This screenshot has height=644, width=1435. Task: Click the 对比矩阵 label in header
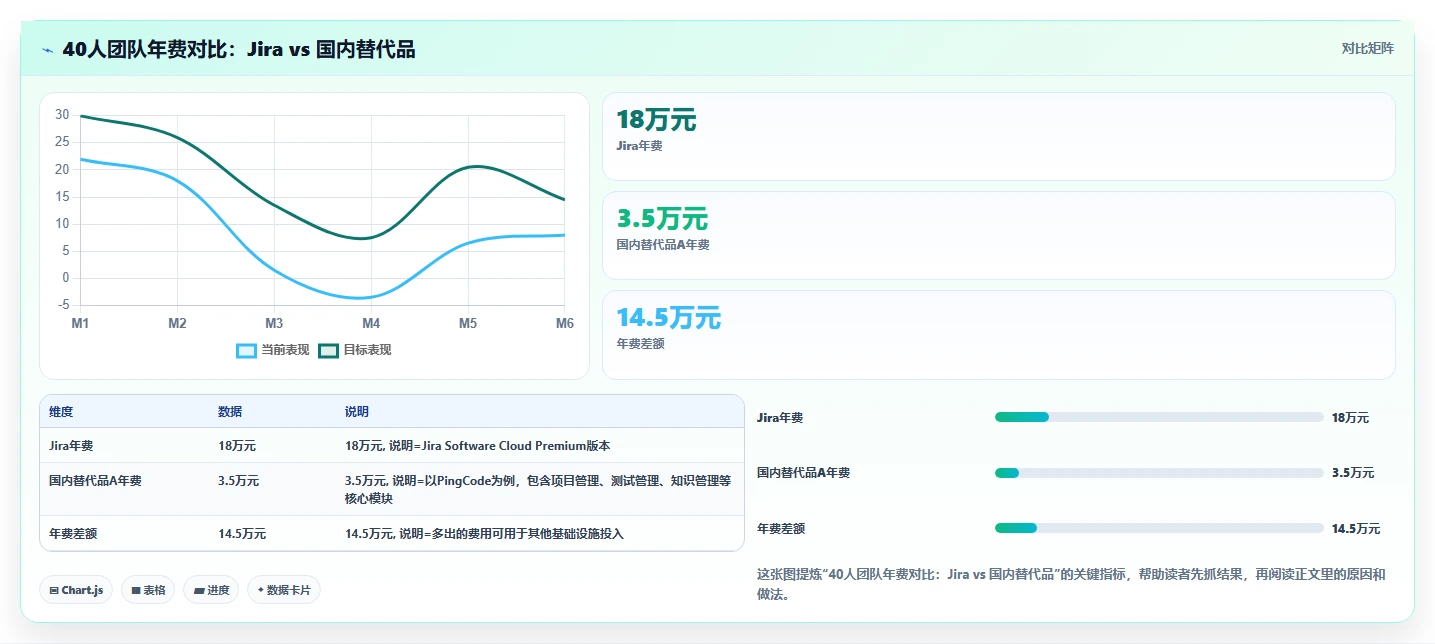[x=1367, y=48]
